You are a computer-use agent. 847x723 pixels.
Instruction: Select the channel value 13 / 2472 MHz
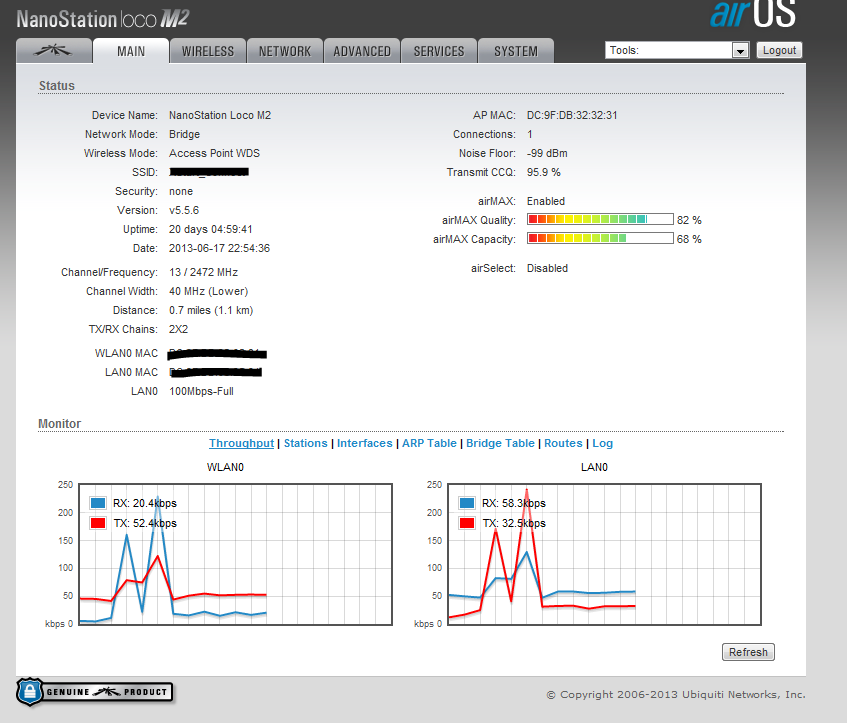point(203,272)
